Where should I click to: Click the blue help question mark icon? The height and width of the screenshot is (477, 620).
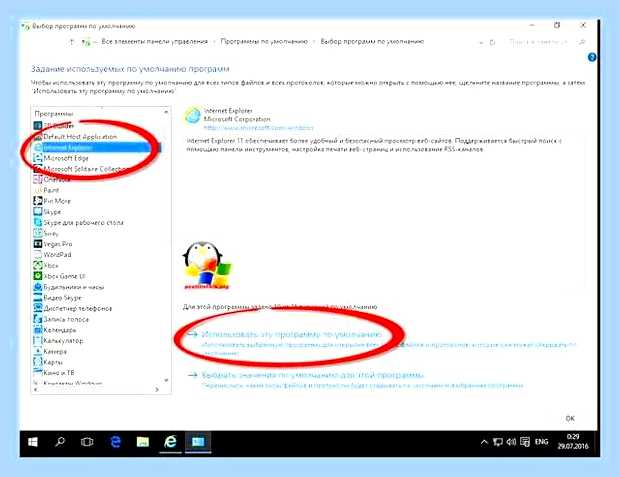pos(592,57)
